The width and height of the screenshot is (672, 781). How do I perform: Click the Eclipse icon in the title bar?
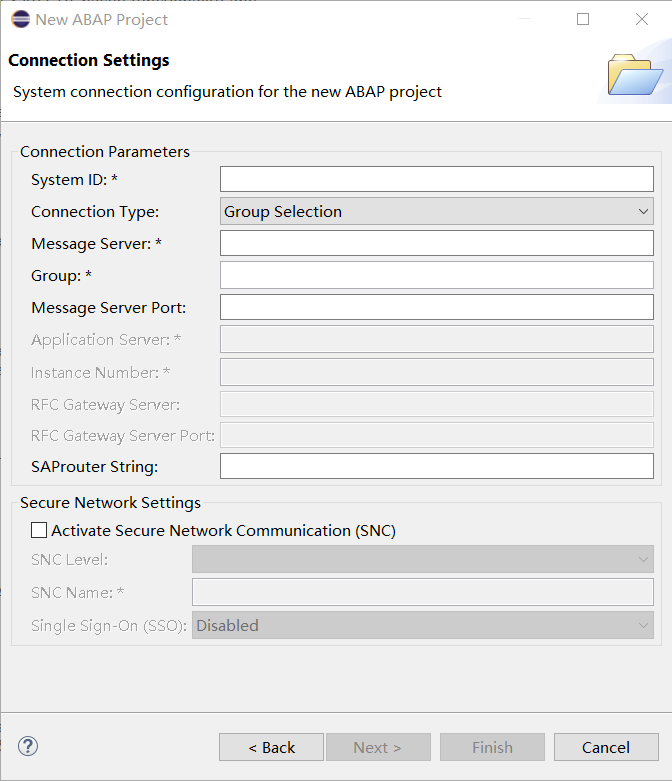20,19
